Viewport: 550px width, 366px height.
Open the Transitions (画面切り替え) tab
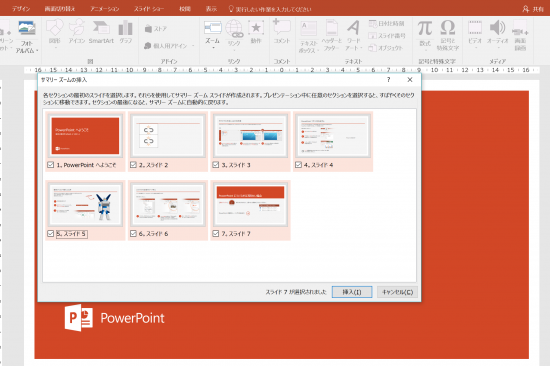(60, 9)
